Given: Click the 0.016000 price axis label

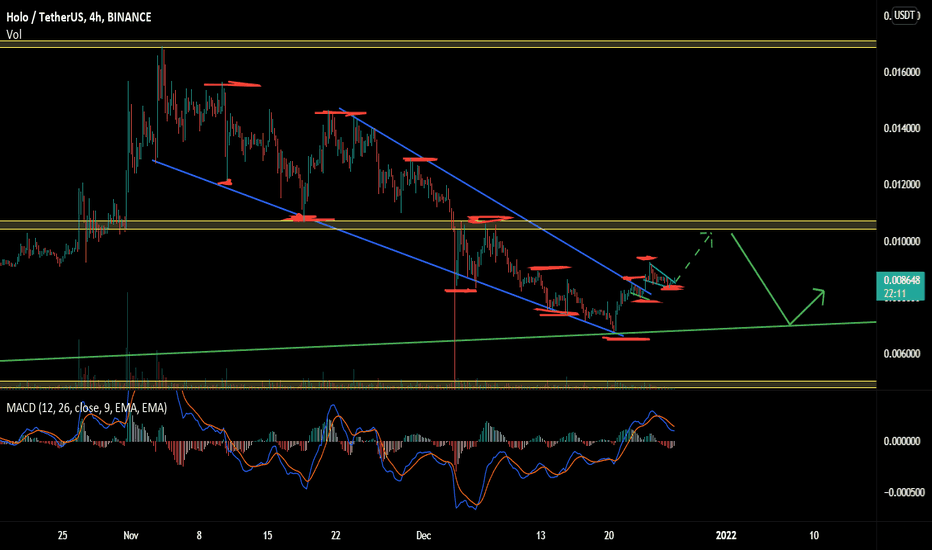Looking at the screenshot, I should point(902,72).
